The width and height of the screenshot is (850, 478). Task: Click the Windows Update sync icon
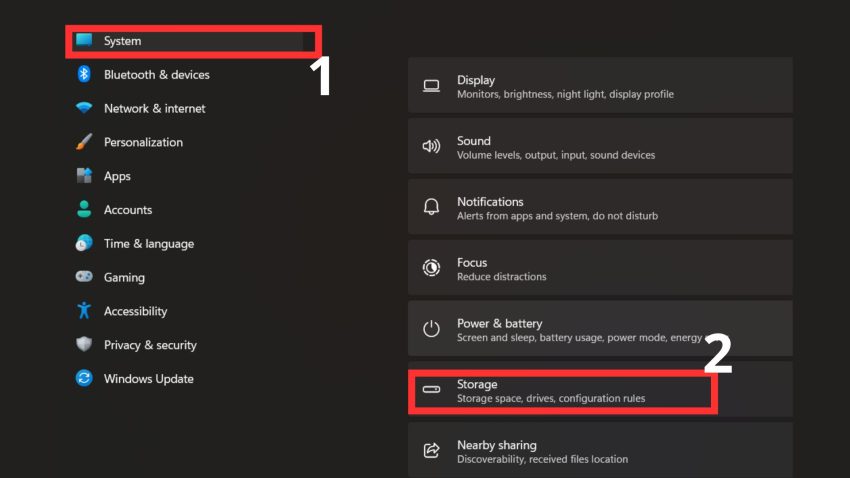(84, 378)
